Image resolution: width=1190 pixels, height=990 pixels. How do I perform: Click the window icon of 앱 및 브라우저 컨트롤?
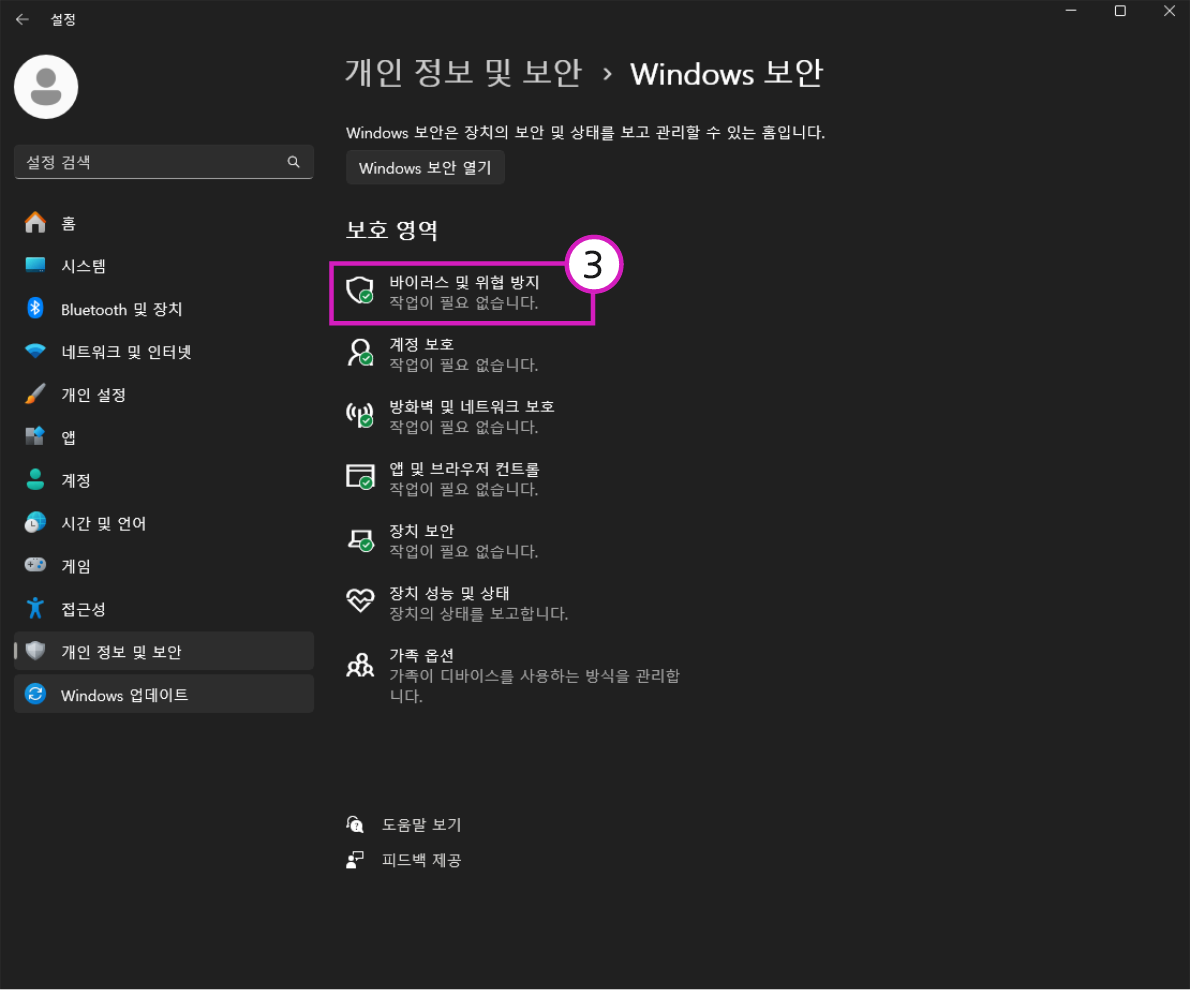(360, 477)
